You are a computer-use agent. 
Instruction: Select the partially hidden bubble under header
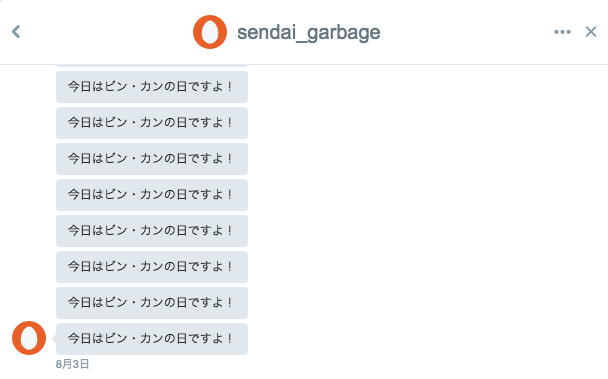[x=152, y=66]
